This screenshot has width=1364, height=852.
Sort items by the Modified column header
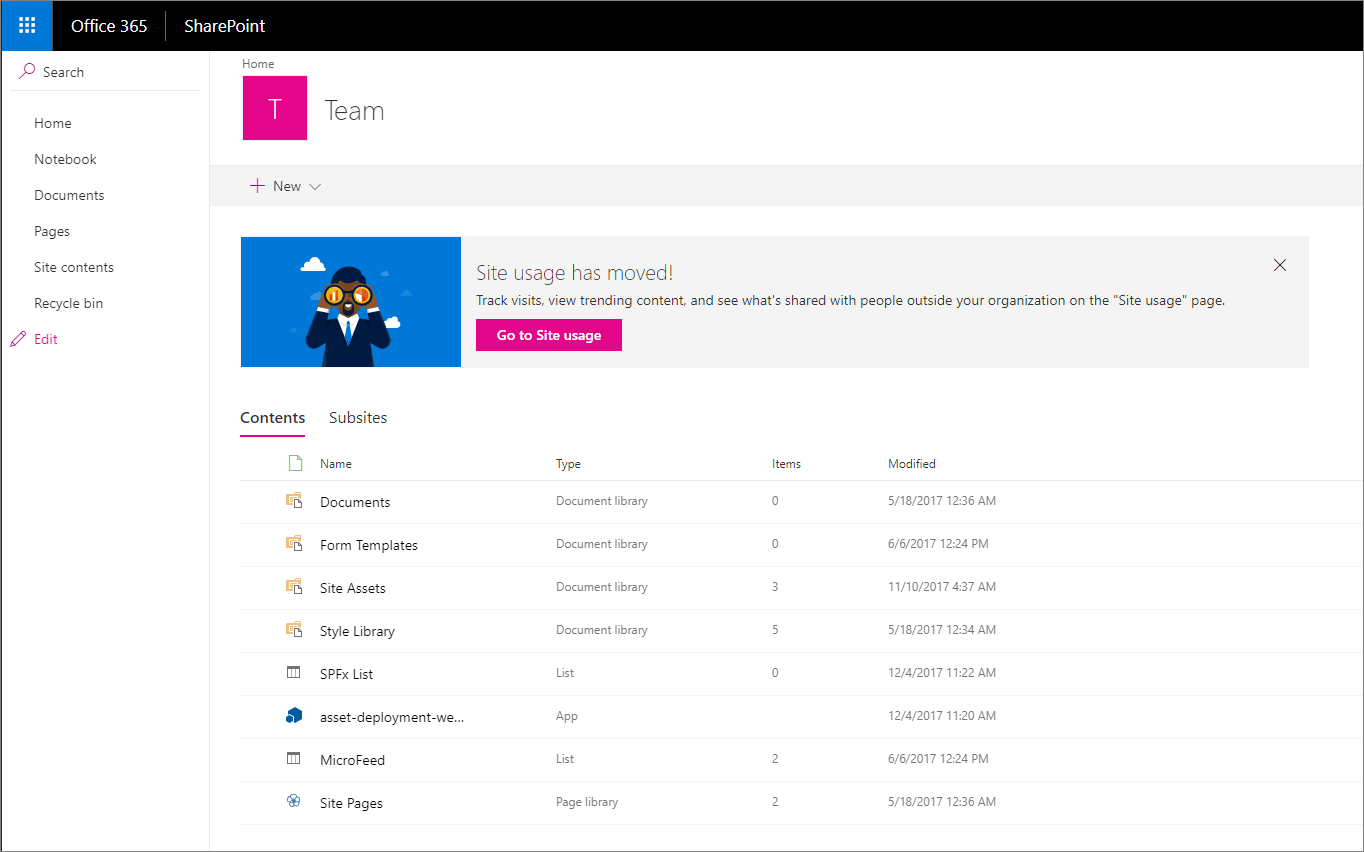click(911, 463)
